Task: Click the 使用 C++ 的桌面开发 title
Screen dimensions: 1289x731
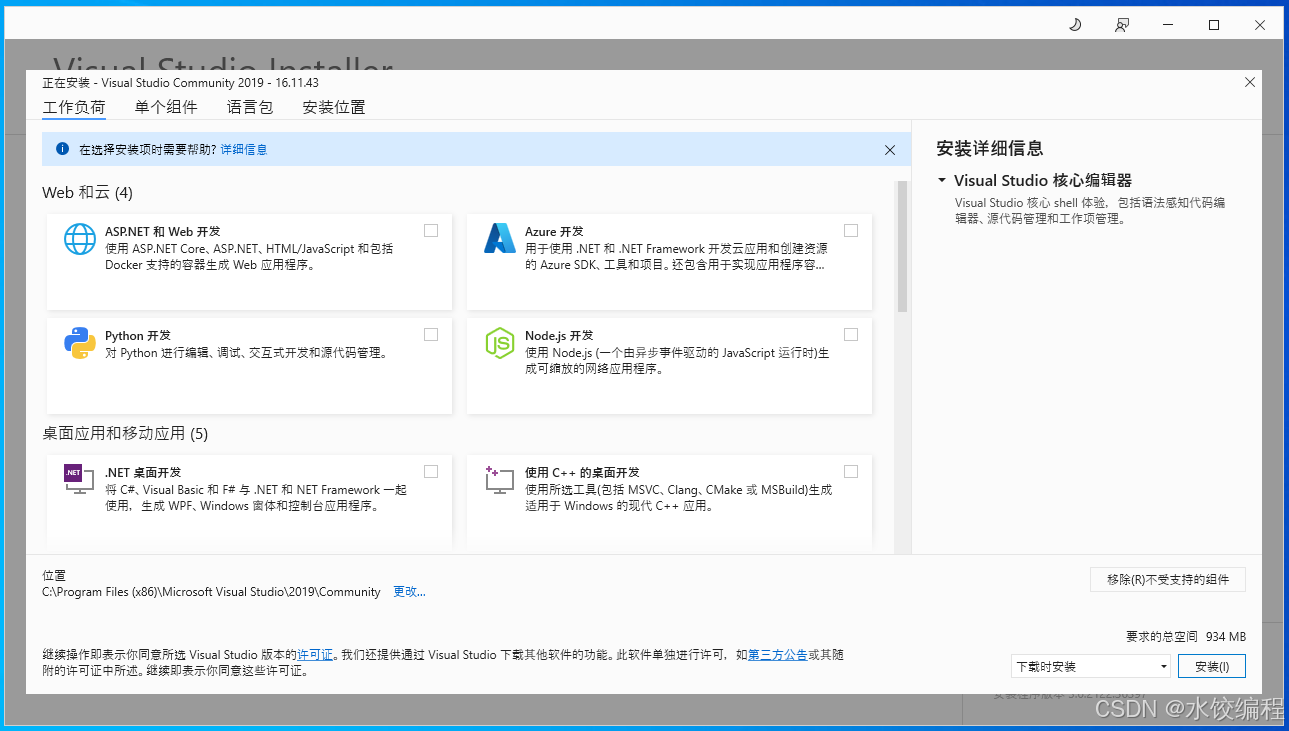Action: [582, 472]
